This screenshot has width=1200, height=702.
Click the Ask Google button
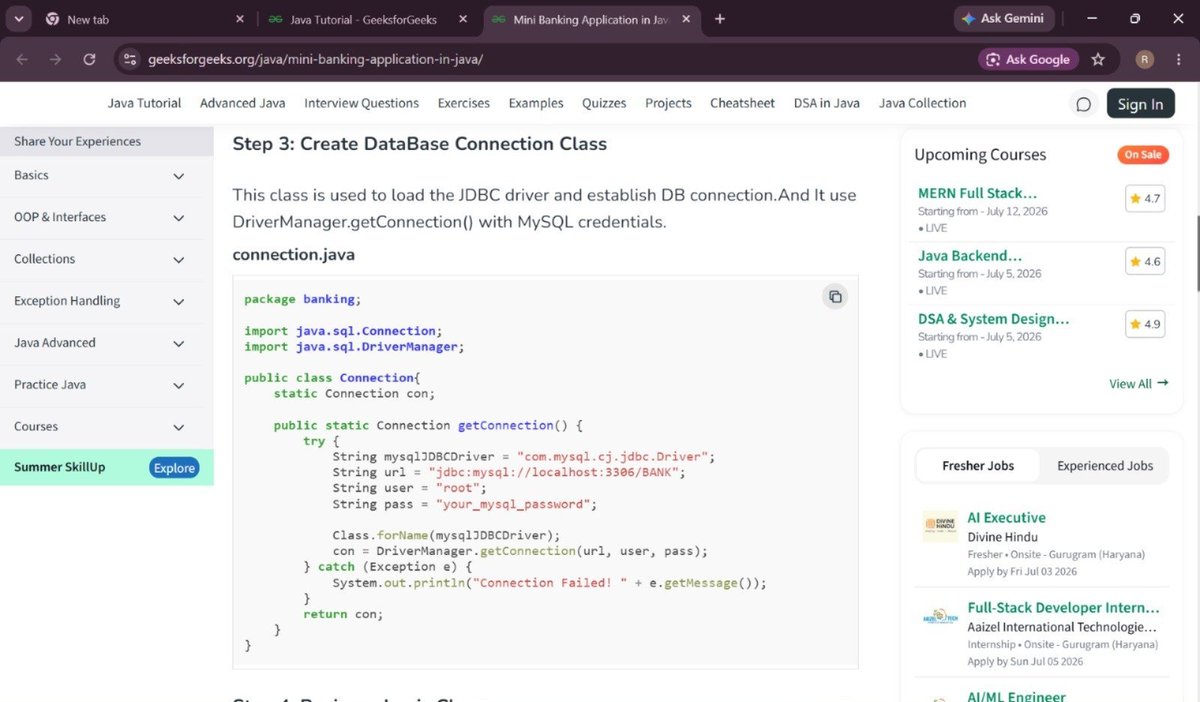1028,59
